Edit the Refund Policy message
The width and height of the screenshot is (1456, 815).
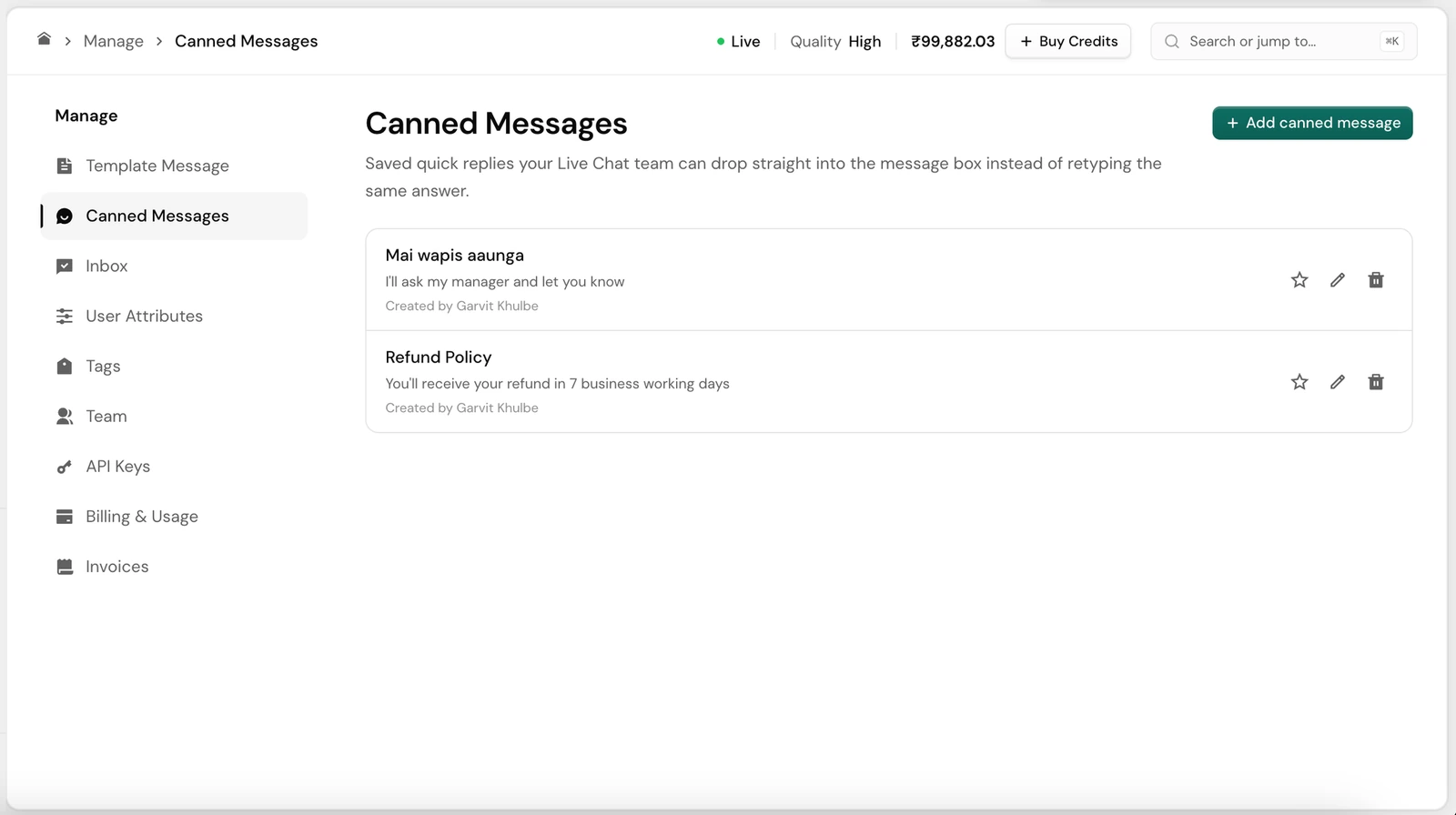pos(1338,382)
